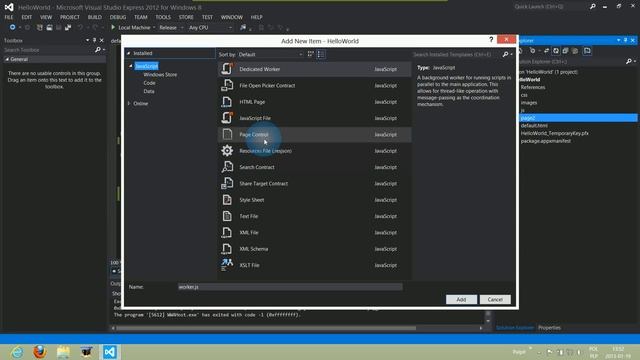
Task: Select the References node
Action: point(533,87)
